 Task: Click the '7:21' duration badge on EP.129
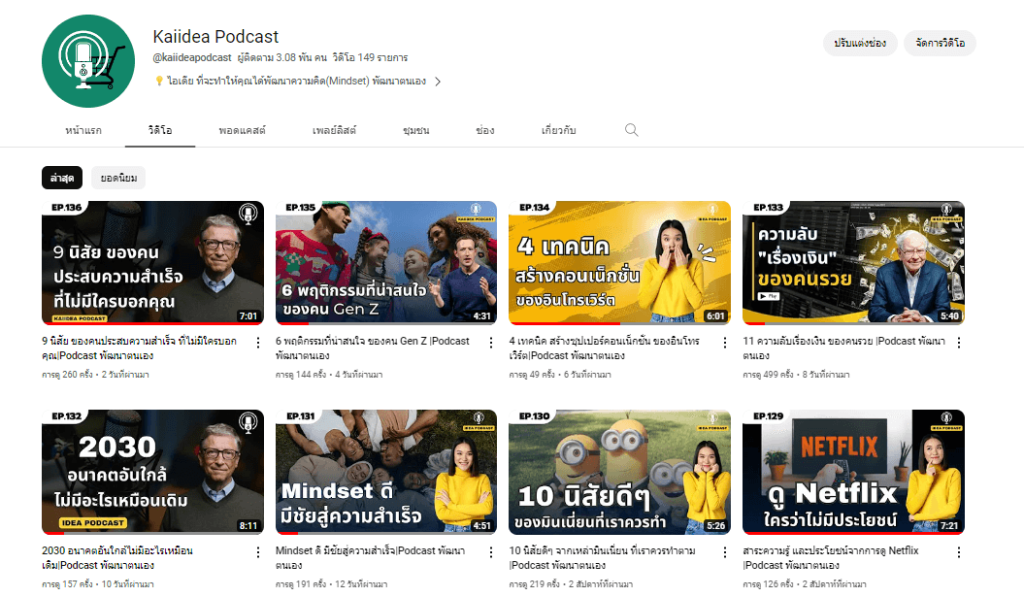(x=950, y=526)
